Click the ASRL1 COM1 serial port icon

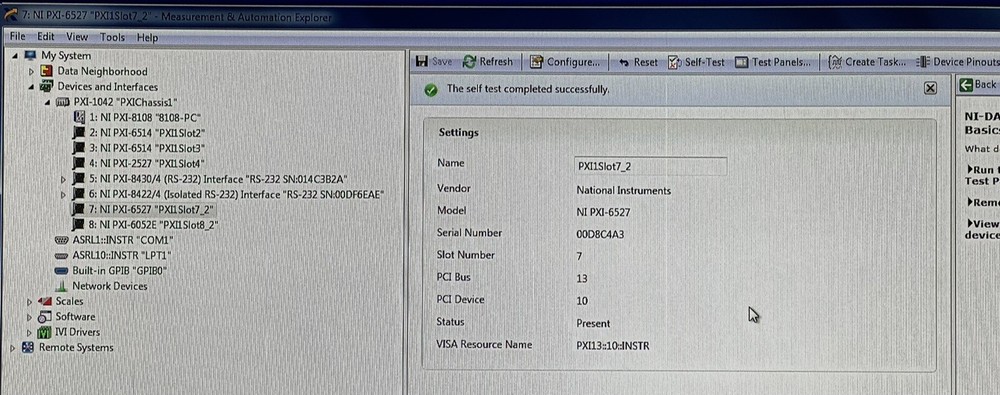click(62, 240)
